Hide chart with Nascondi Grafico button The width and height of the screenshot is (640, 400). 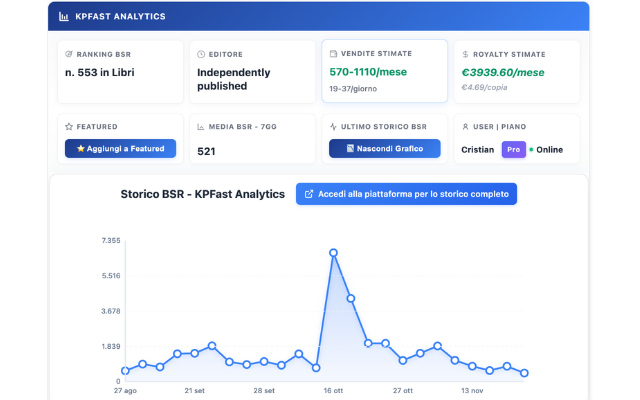384,149
